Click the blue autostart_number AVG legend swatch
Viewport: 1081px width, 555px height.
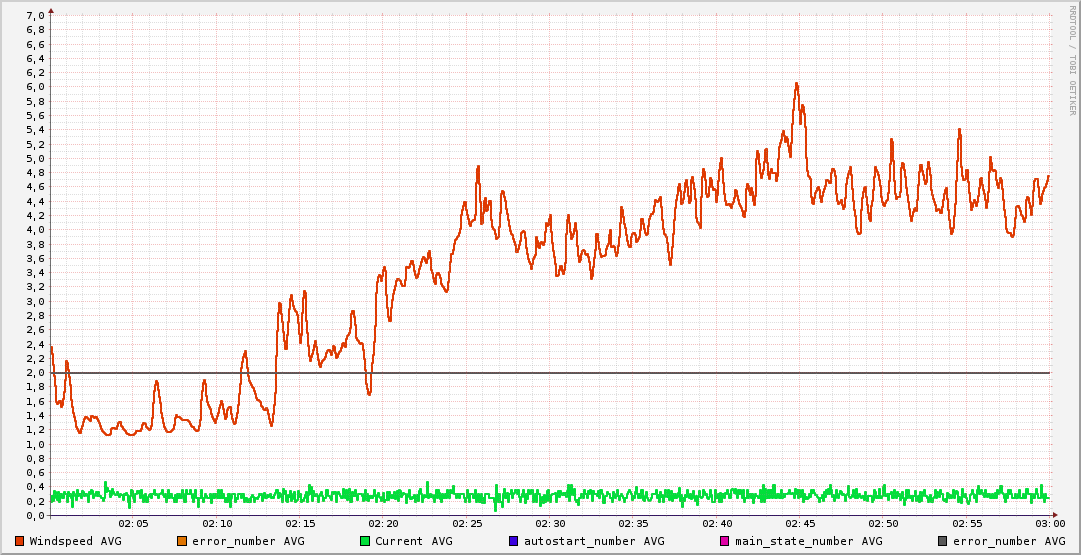[x=514, y=541]
